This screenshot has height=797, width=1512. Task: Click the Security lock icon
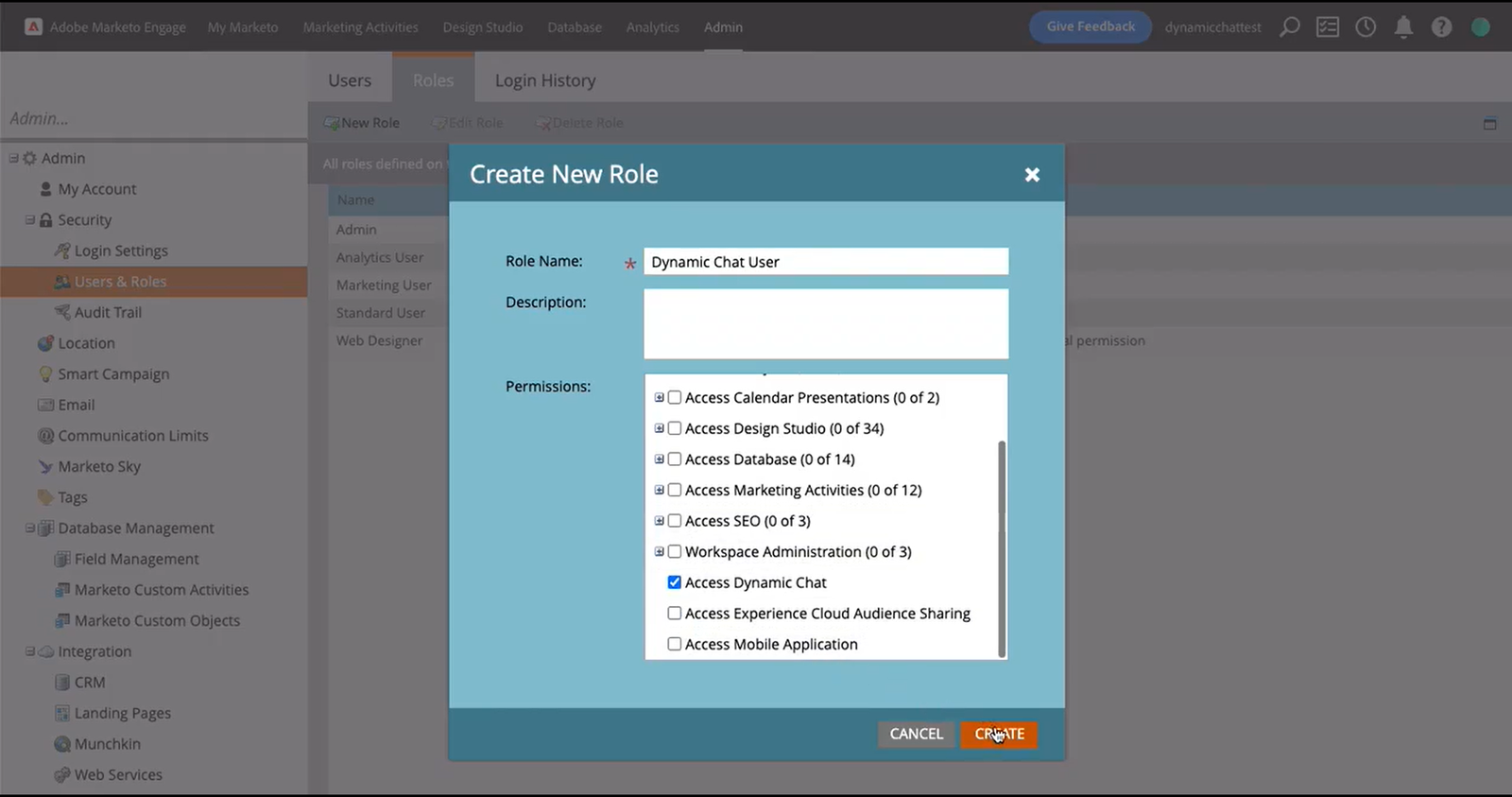click(x=45, y=219)
